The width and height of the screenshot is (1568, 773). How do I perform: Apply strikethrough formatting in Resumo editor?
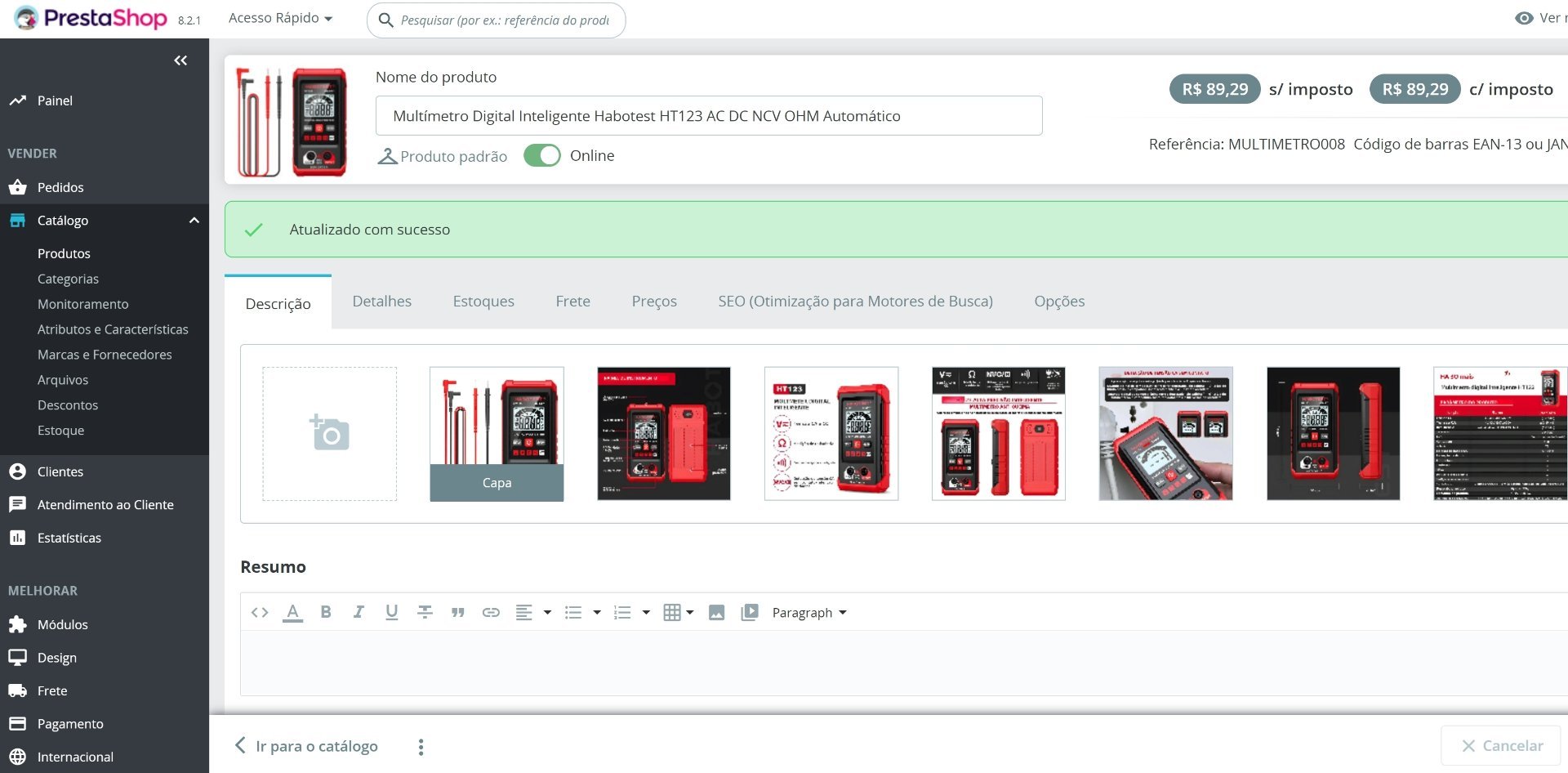pos(425,612)
